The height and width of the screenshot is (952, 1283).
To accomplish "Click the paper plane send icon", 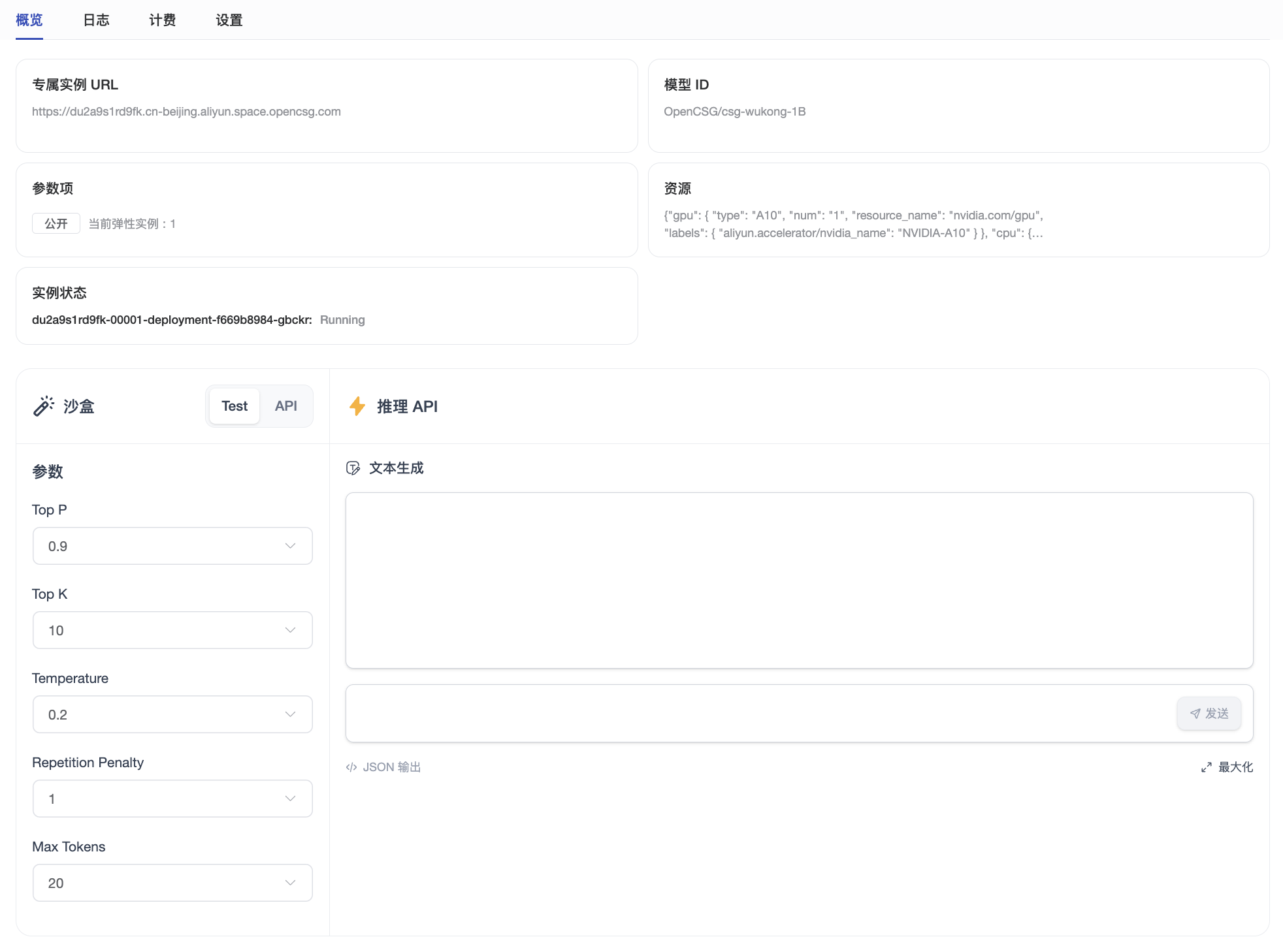I will [x=1195, y=714].
